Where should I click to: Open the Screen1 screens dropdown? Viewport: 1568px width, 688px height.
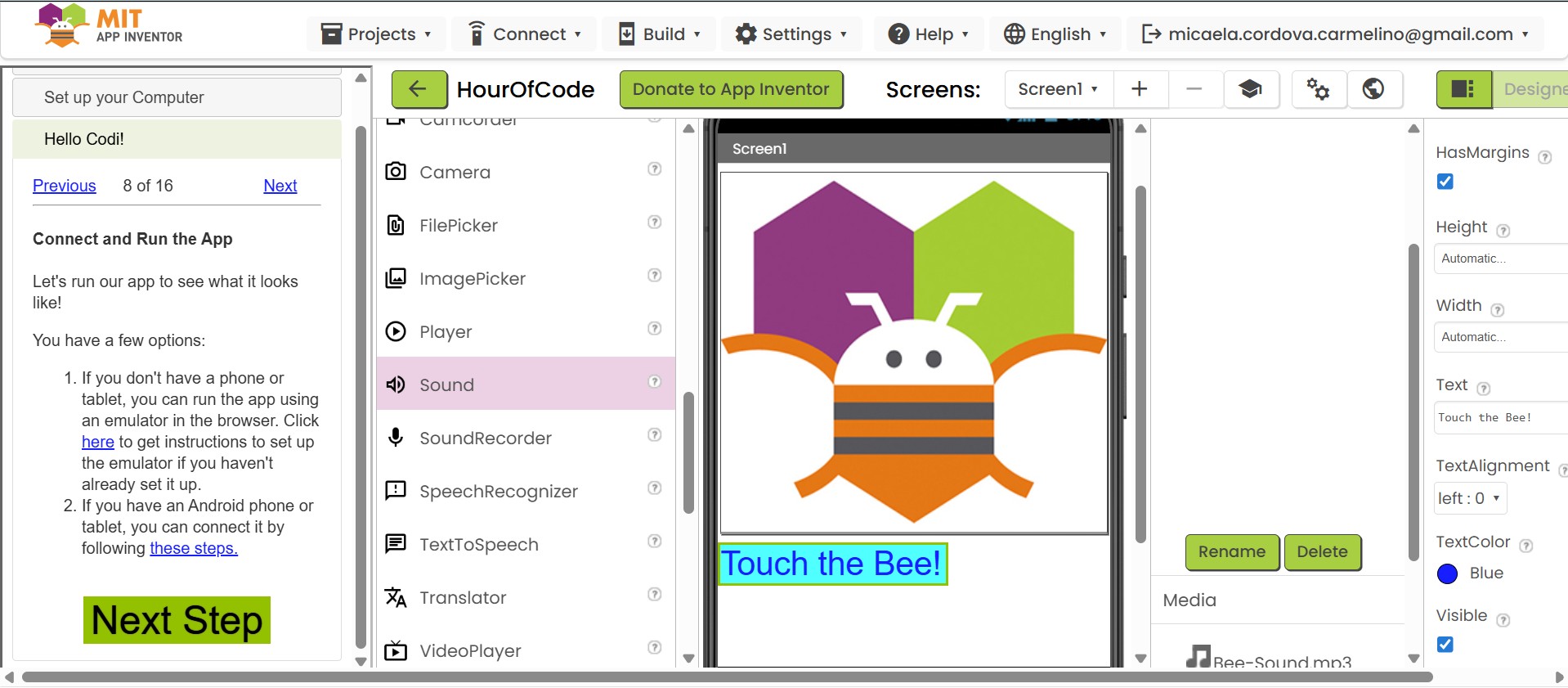[1058, 89]
